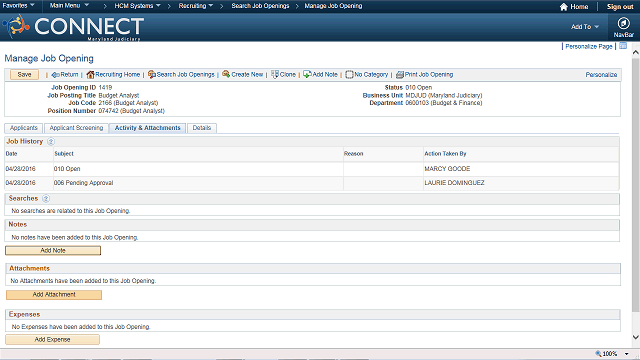Viewport: 640px width, 360px height.
Task: Open the Favorites dropdown menu
Action: tap(18, 6)
